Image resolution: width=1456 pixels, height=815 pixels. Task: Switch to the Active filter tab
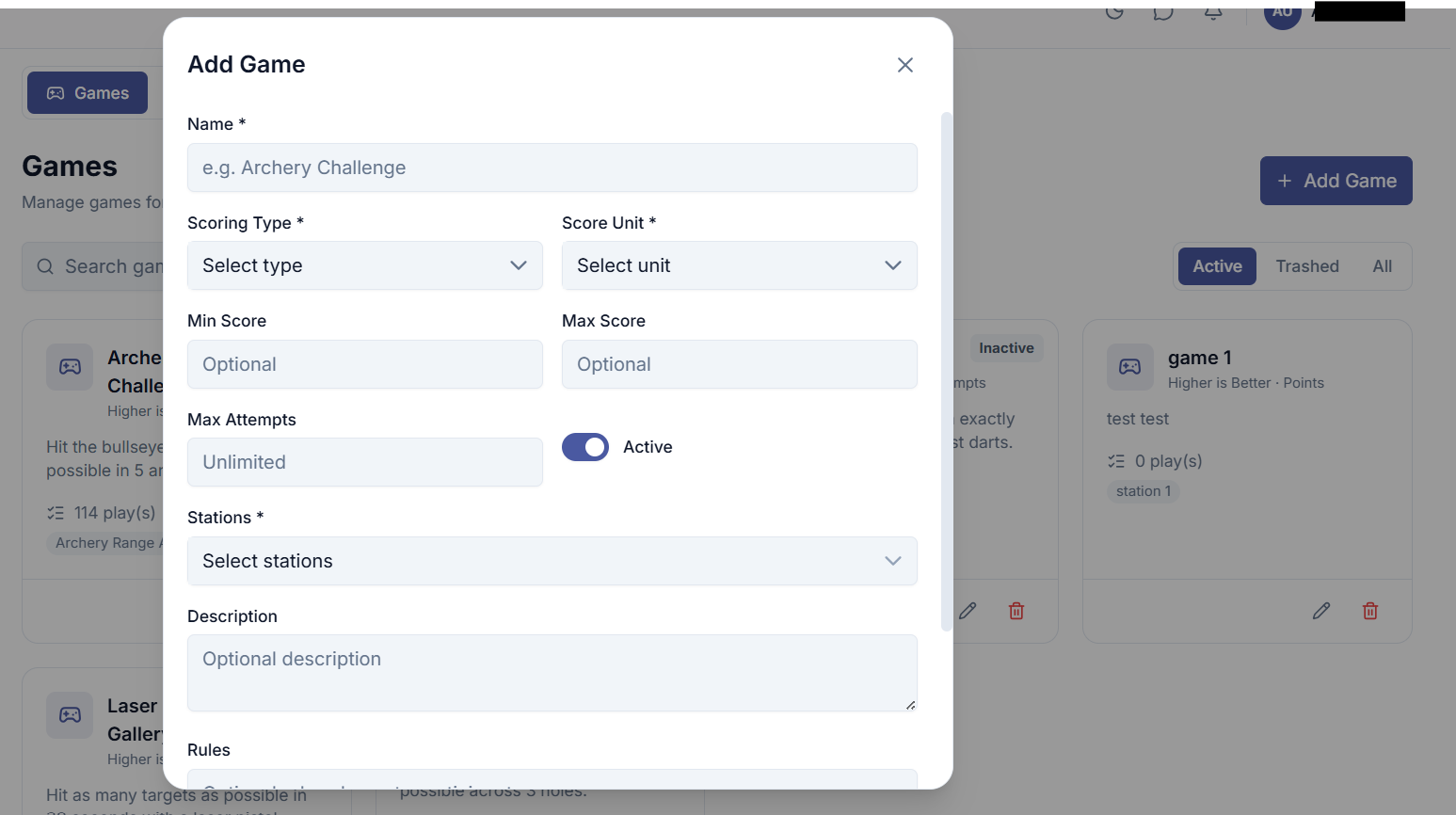pos(1217,266)
